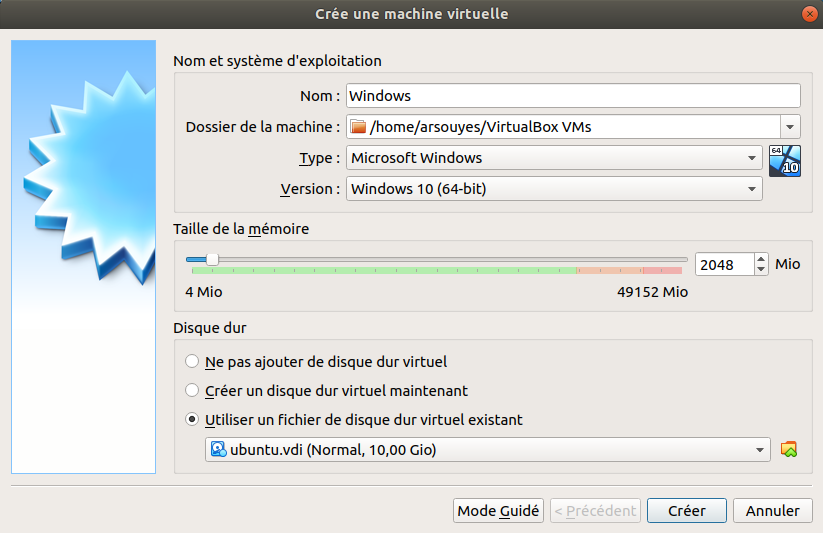Image resolution: width=823 pixels, height=533 pixels.
Task: Increase memory with the spinbox up arrow
Action: point(761,259)
